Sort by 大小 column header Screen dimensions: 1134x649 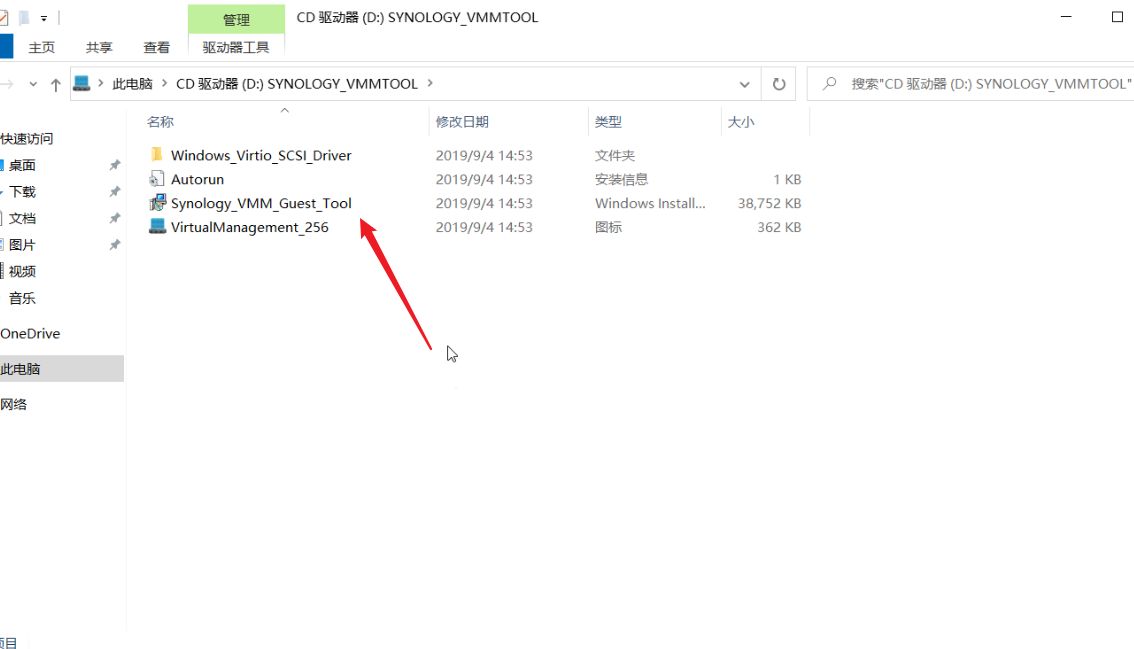pyautogui.click(x=741, y=122)
